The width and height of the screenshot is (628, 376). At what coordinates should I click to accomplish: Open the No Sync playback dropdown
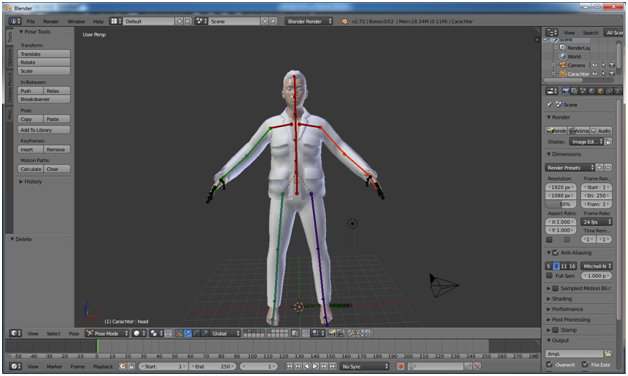pos(364,366)
